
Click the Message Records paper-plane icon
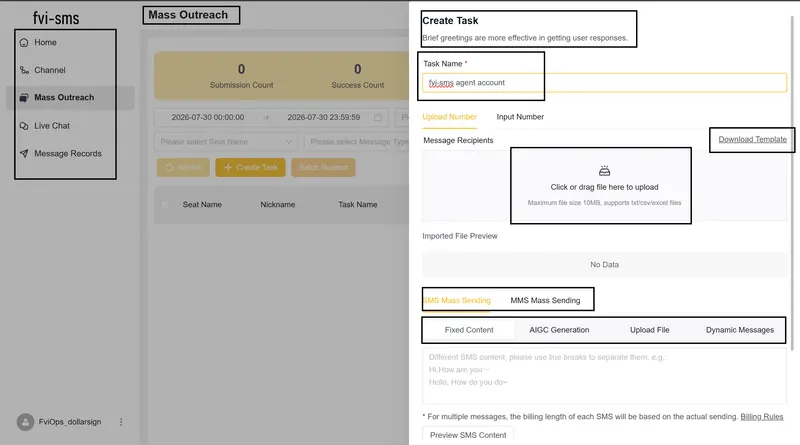tap(24, 153)
